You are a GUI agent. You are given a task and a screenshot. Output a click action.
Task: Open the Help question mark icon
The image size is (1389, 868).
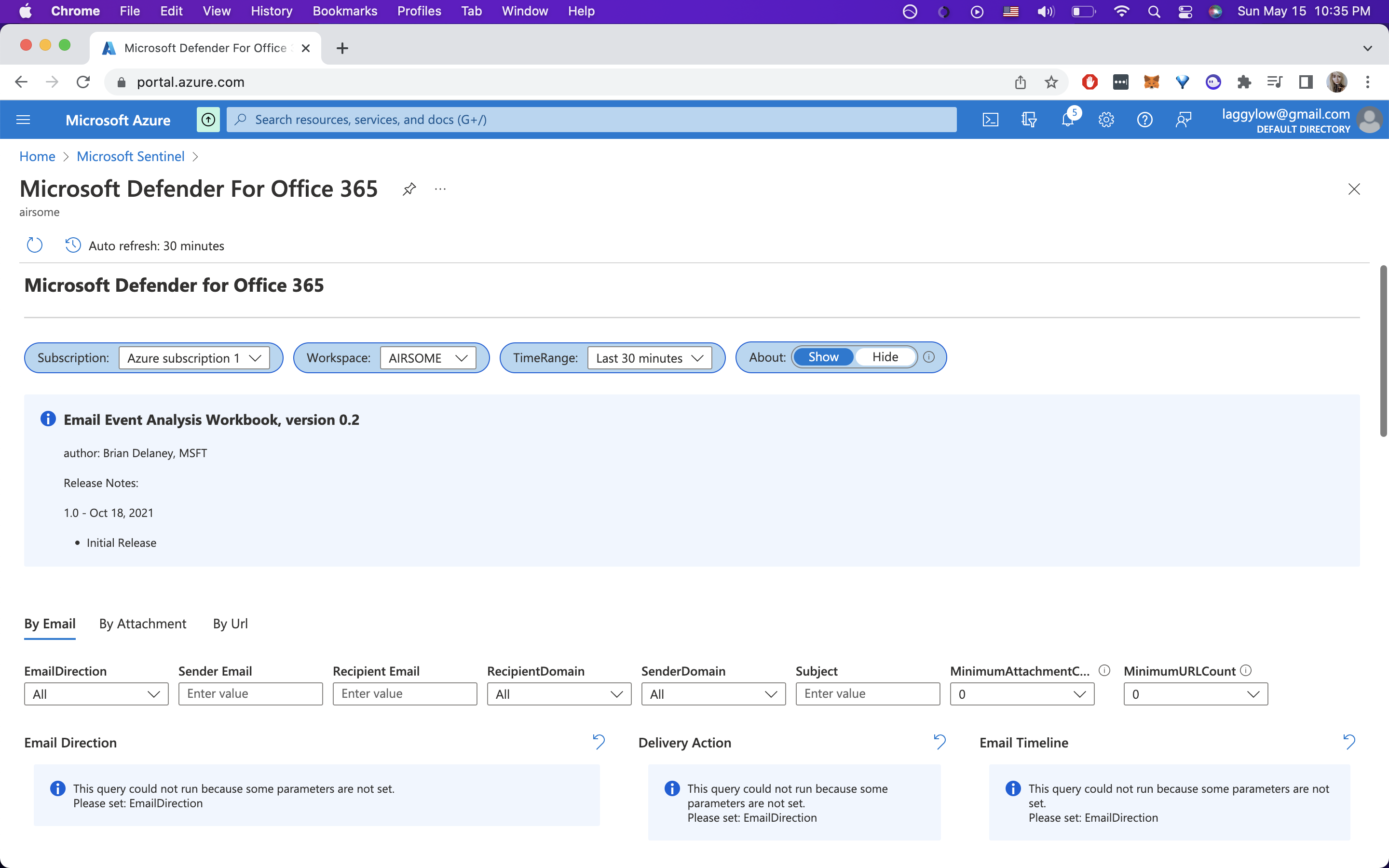(1144, 120)
